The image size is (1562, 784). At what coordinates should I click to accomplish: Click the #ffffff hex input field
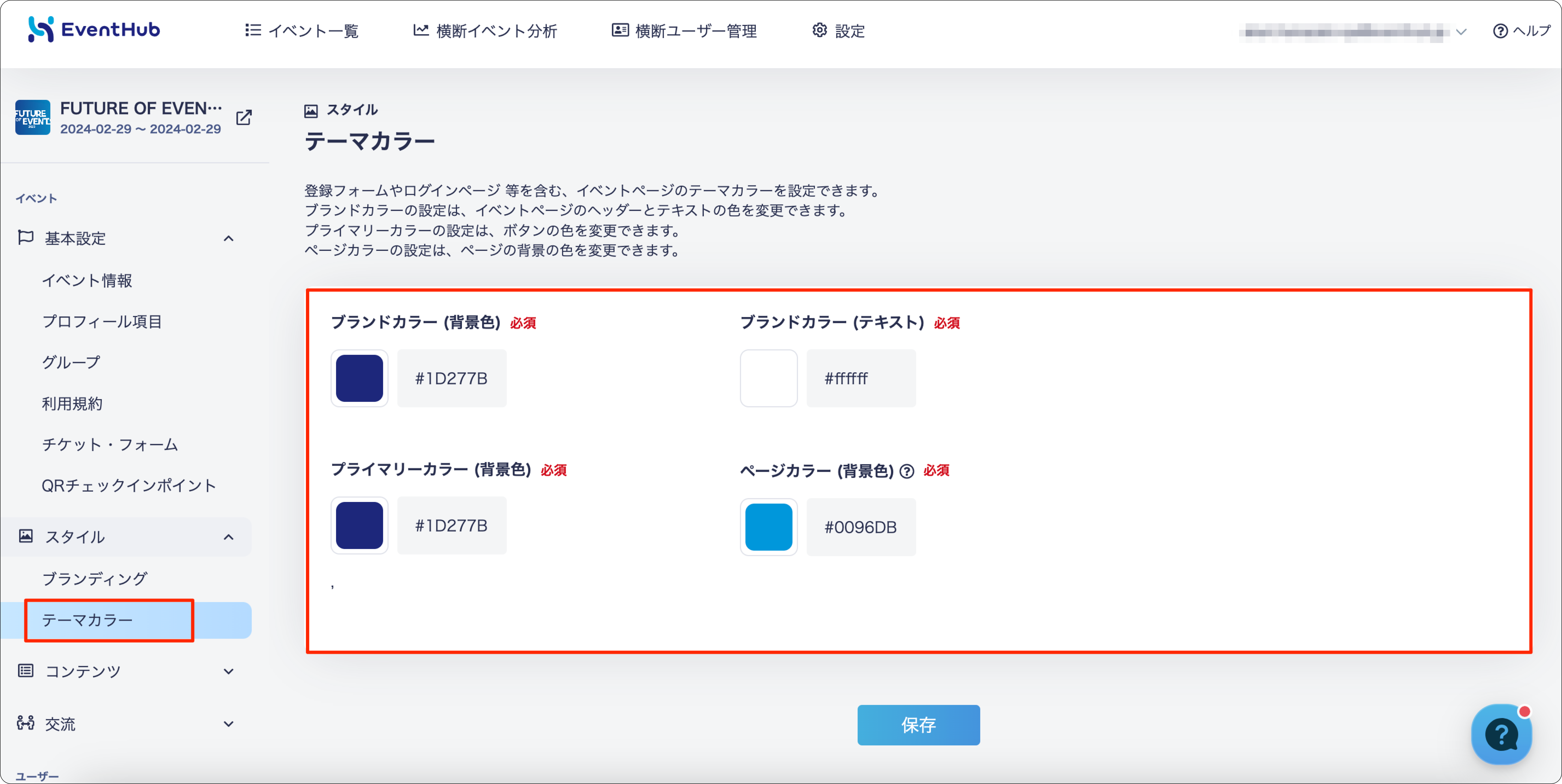[861, 378]
